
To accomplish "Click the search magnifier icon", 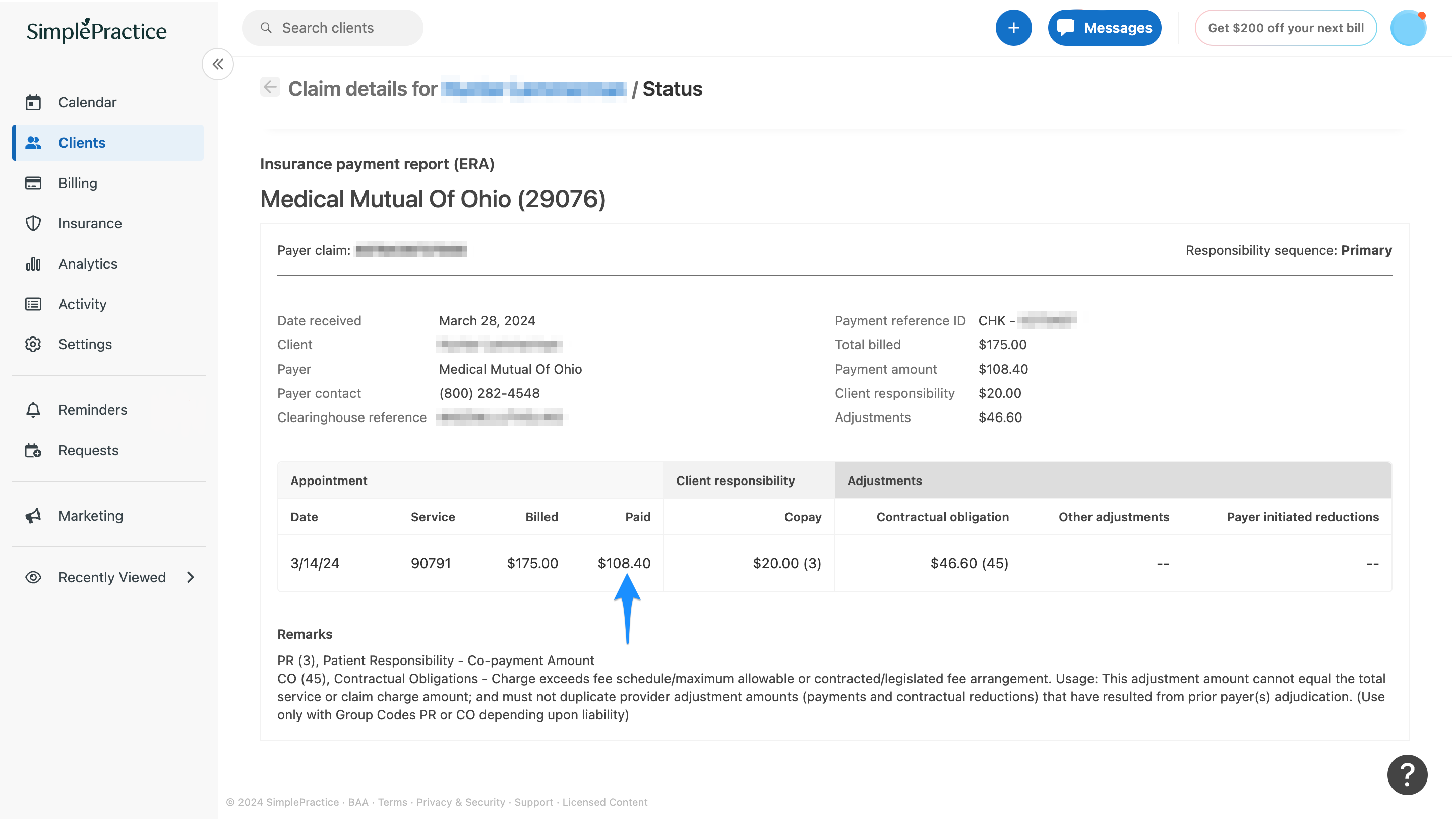I will (266, 28).
